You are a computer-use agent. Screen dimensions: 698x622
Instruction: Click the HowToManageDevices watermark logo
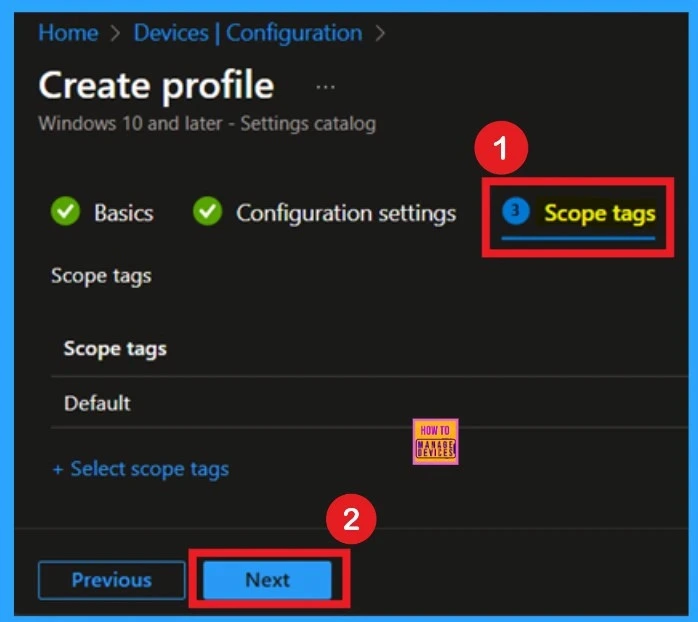(434, 441)
